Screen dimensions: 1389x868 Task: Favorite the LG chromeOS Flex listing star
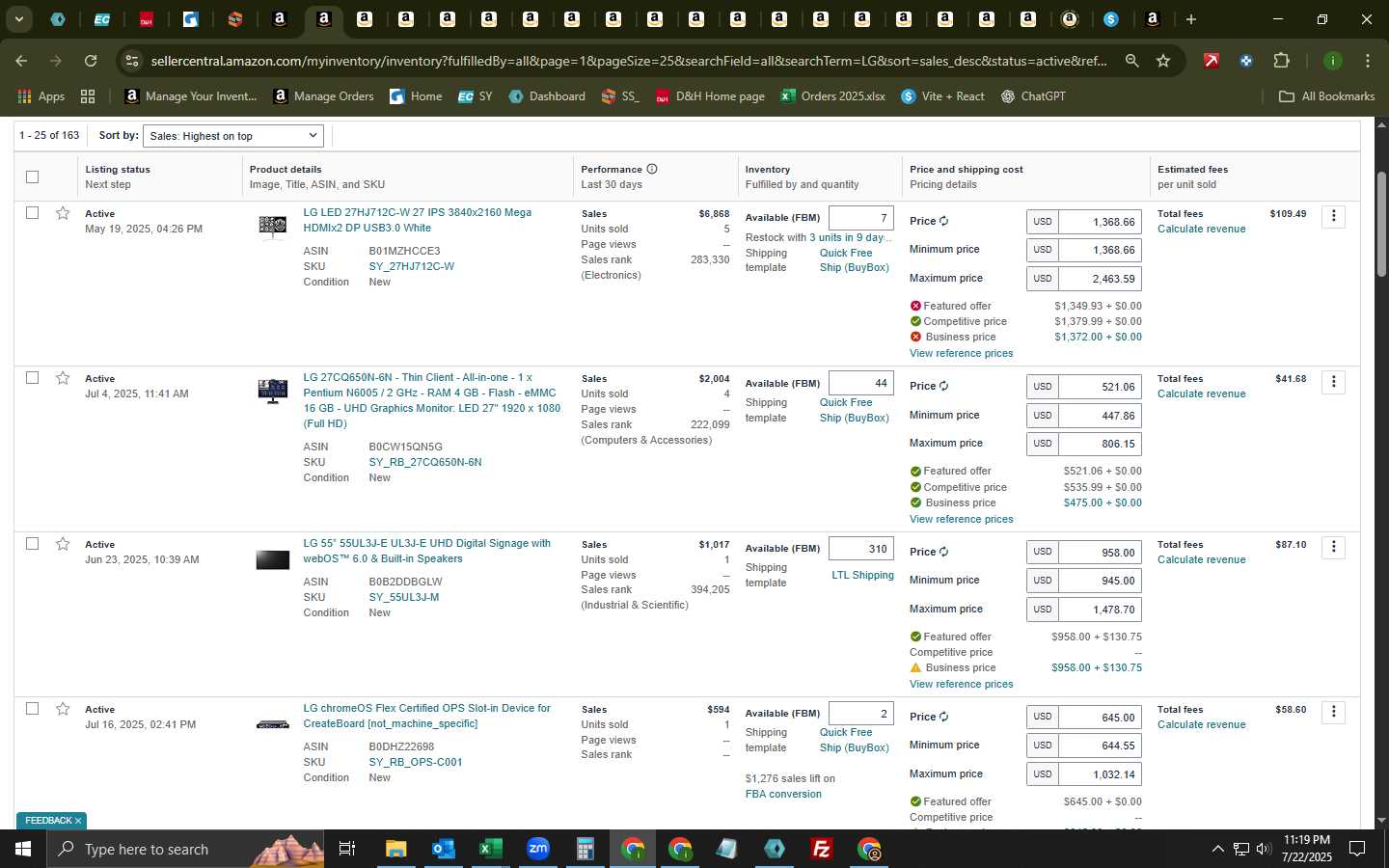click(63, 709)
